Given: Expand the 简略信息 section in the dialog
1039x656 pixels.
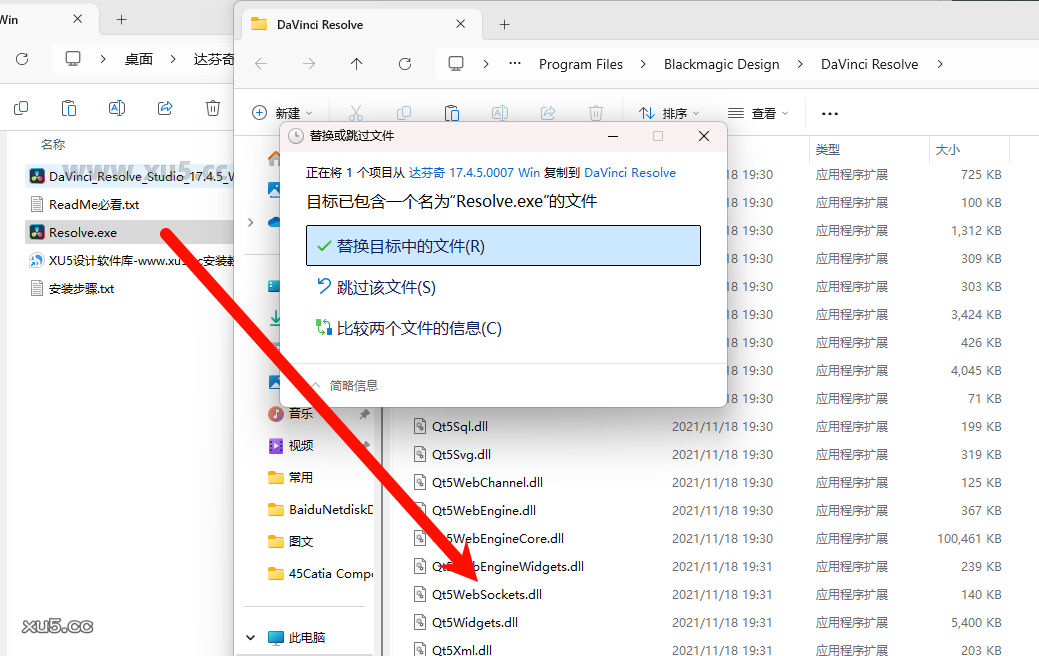Looking at the screenshot, I should click(x=351, y=384).
